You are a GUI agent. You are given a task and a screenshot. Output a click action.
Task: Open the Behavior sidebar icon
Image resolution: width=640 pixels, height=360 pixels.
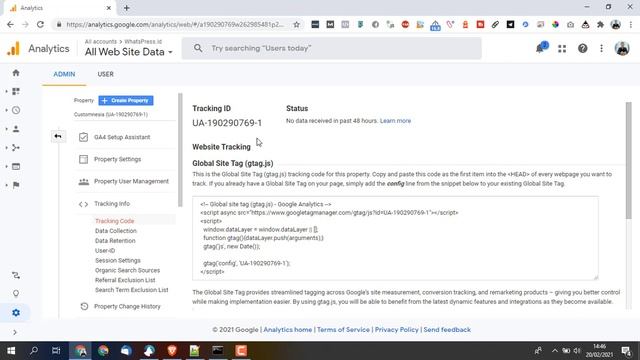[16, 167]
